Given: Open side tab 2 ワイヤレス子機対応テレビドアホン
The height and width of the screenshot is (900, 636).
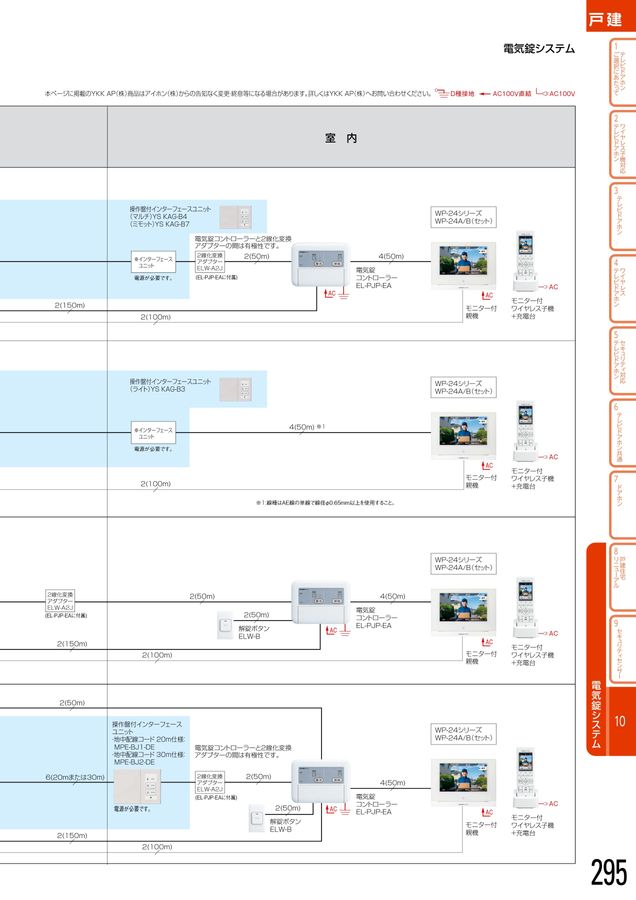Looking at the screenshot, I should click(623, 145).
